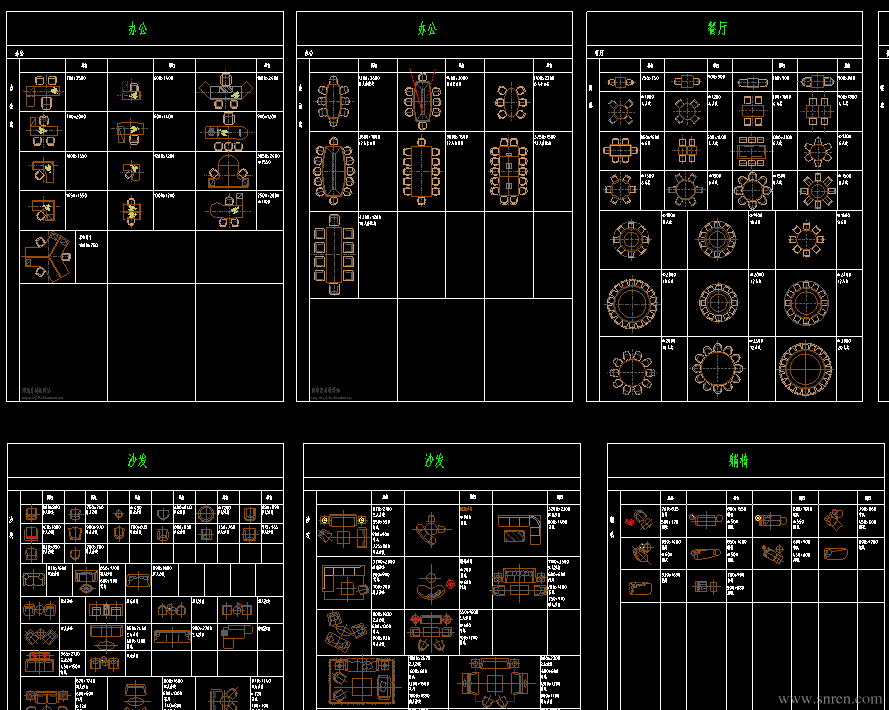Select the L-shaped sectional sofa block

pos(345,582)
